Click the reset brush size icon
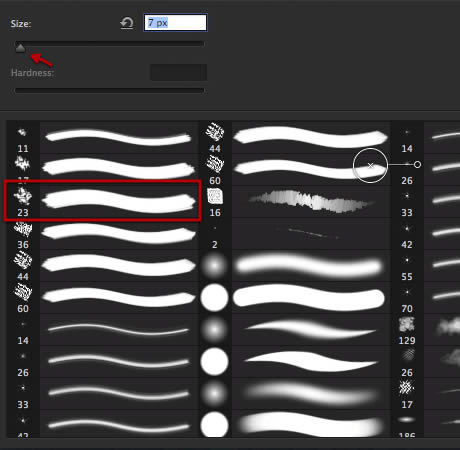The height and width of the screenshot is (450, 460). [x=127, y=23]
